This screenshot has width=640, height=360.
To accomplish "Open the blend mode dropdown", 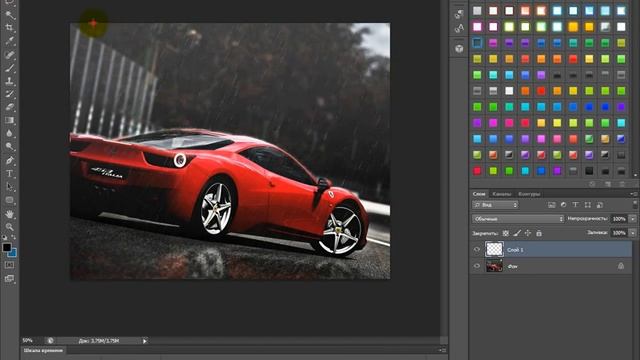I will (x=518, y=219).
